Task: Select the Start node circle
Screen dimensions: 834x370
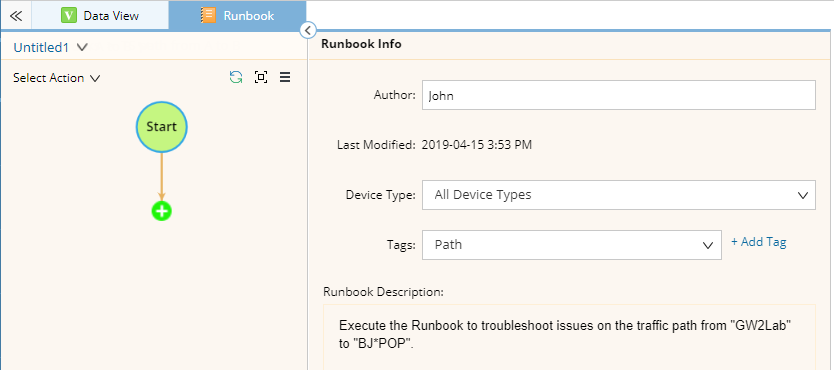Action: pos(162,127)
